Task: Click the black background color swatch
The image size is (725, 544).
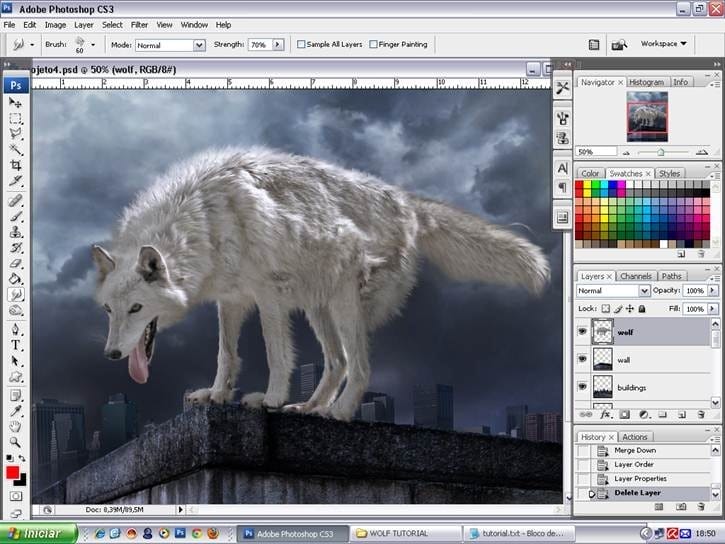Action: 22,482
